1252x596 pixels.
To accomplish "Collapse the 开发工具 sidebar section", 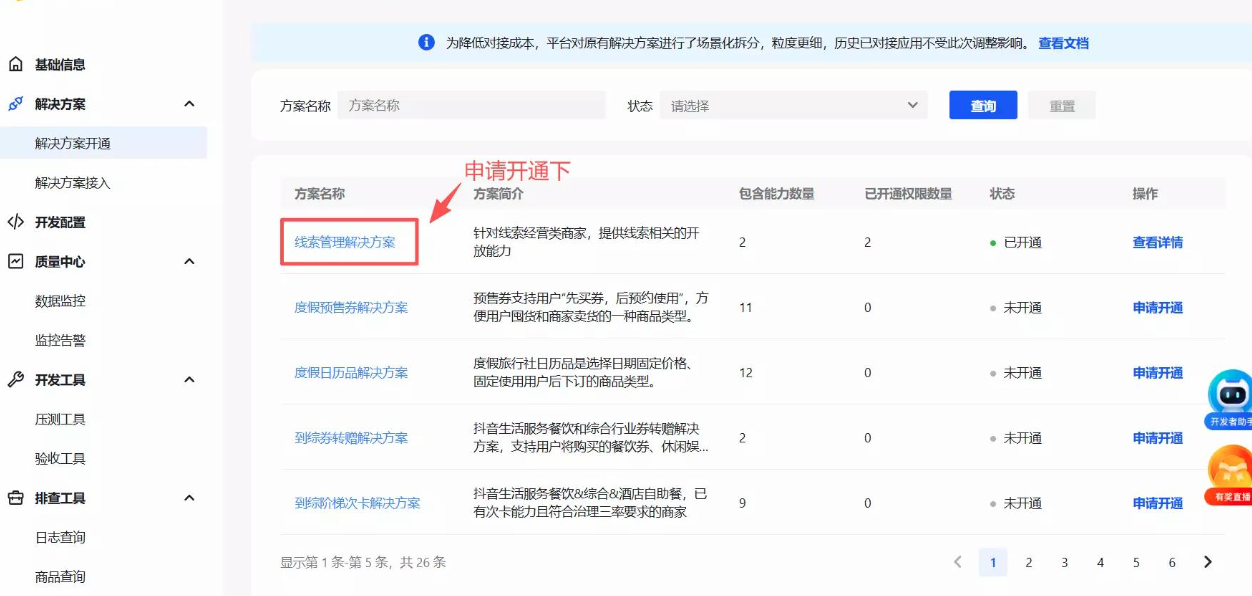I will (x=189, y=380).
